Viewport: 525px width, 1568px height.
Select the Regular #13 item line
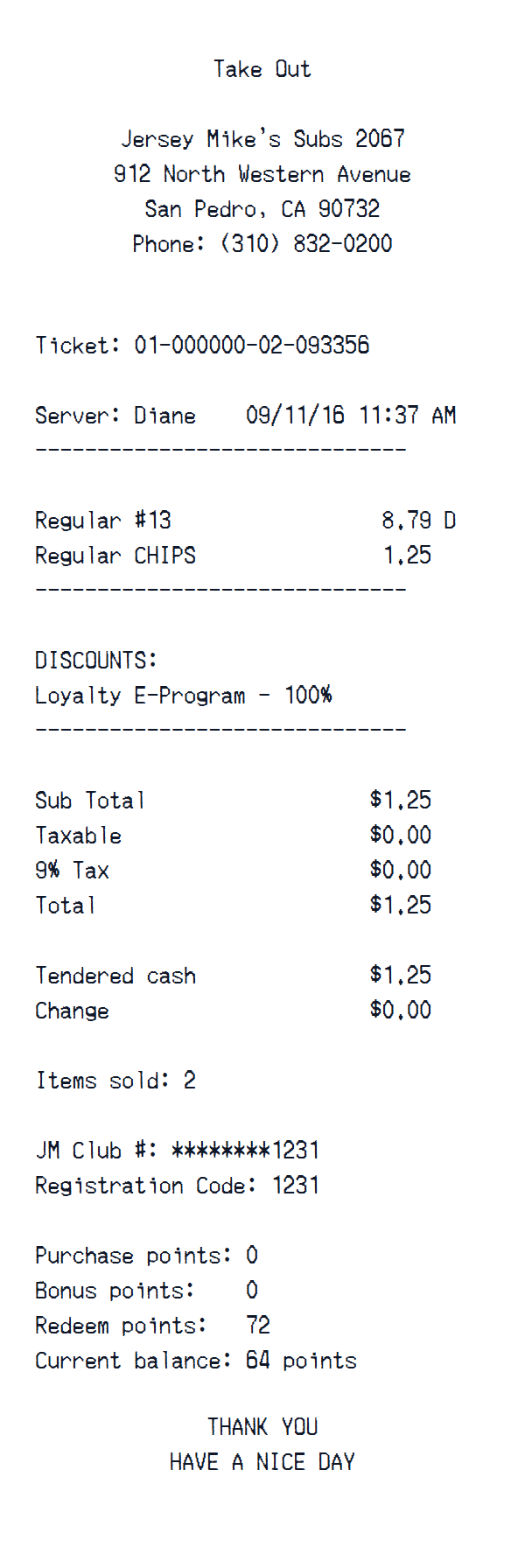[x=103, y=521]
